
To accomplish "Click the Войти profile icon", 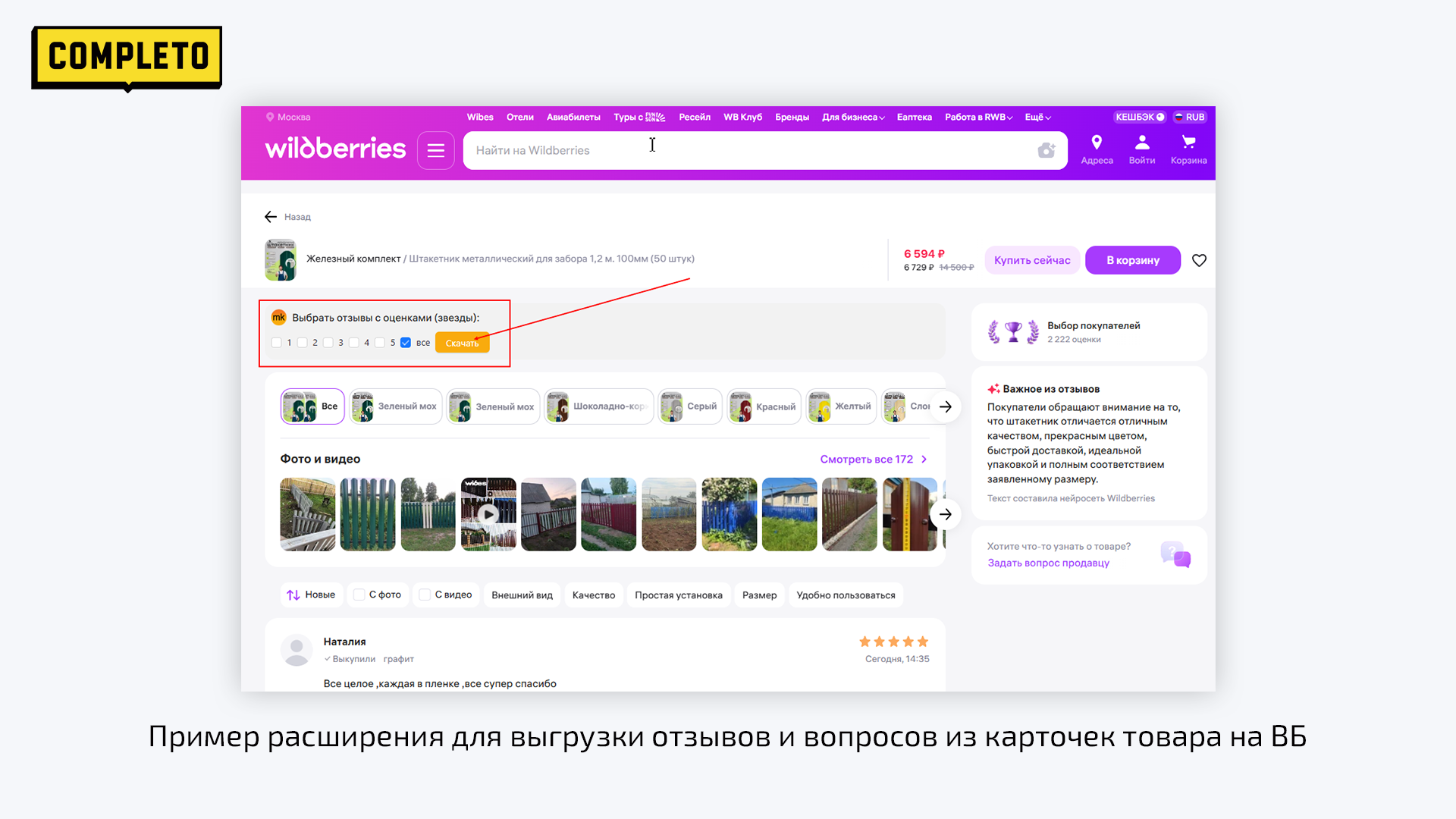I will click(1142, 150).
